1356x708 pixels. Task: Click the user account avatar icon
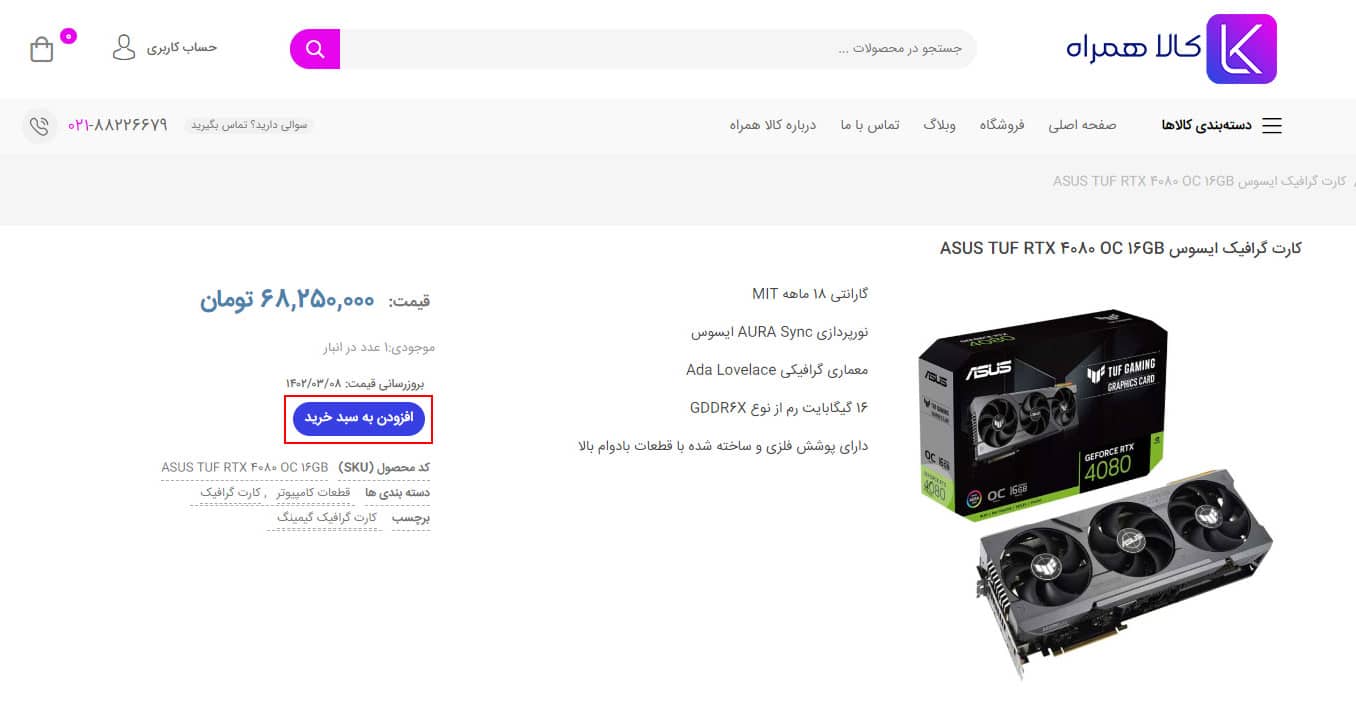click(x=124, y=47)
